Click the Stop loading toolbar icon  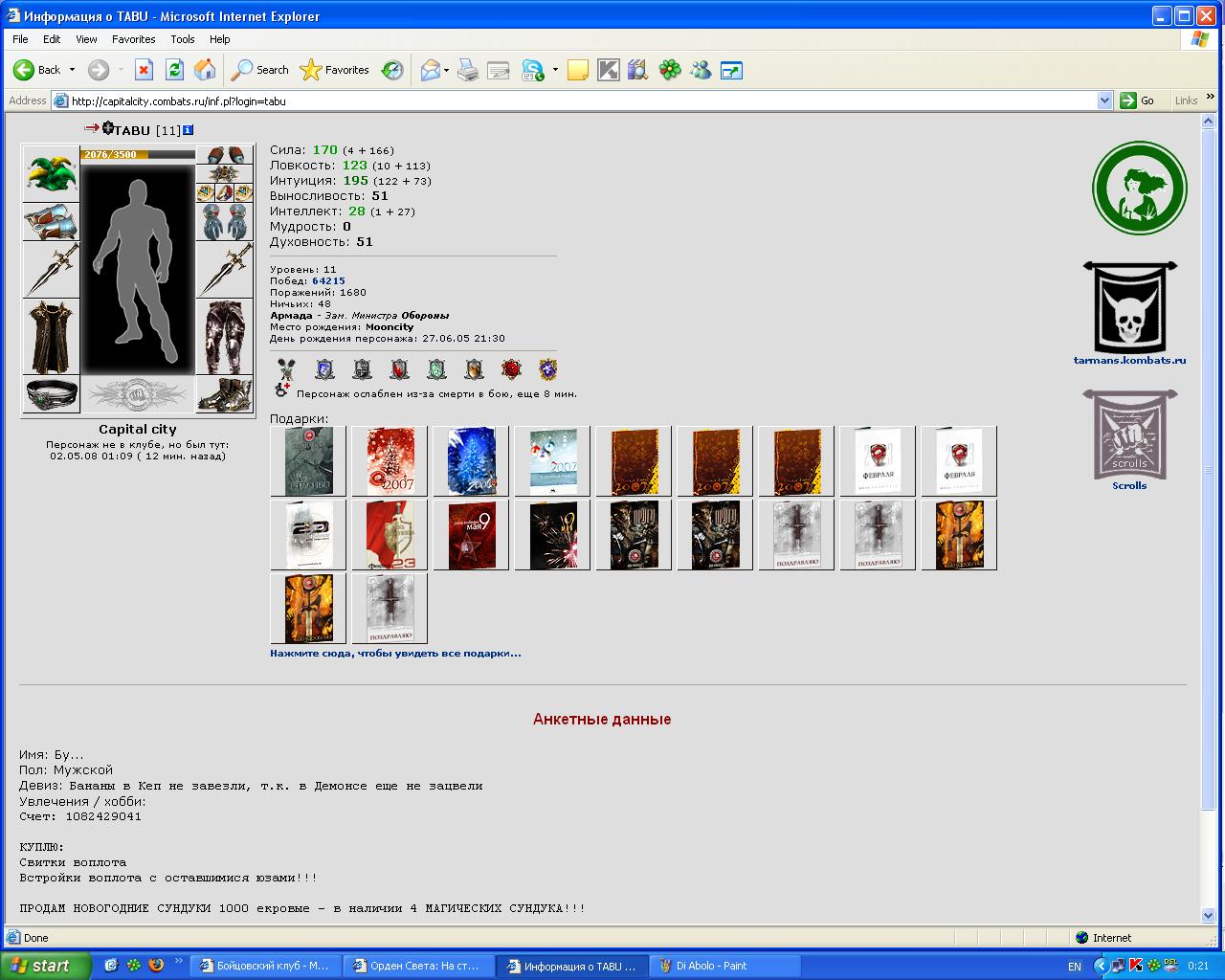(144, 70)
